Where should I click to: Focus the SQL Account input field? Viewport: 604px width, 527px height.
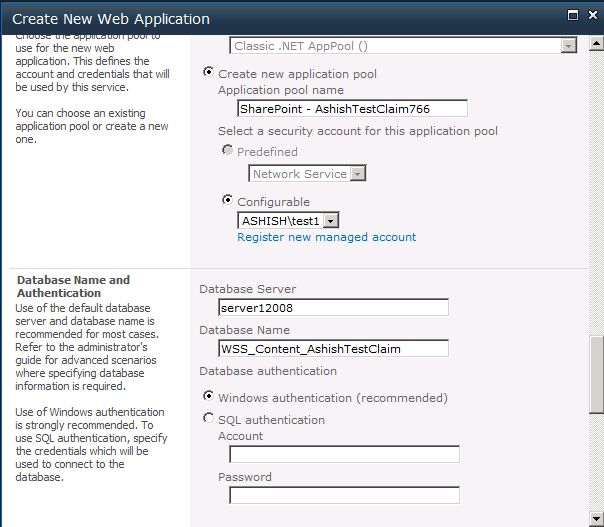pos(344,455)
